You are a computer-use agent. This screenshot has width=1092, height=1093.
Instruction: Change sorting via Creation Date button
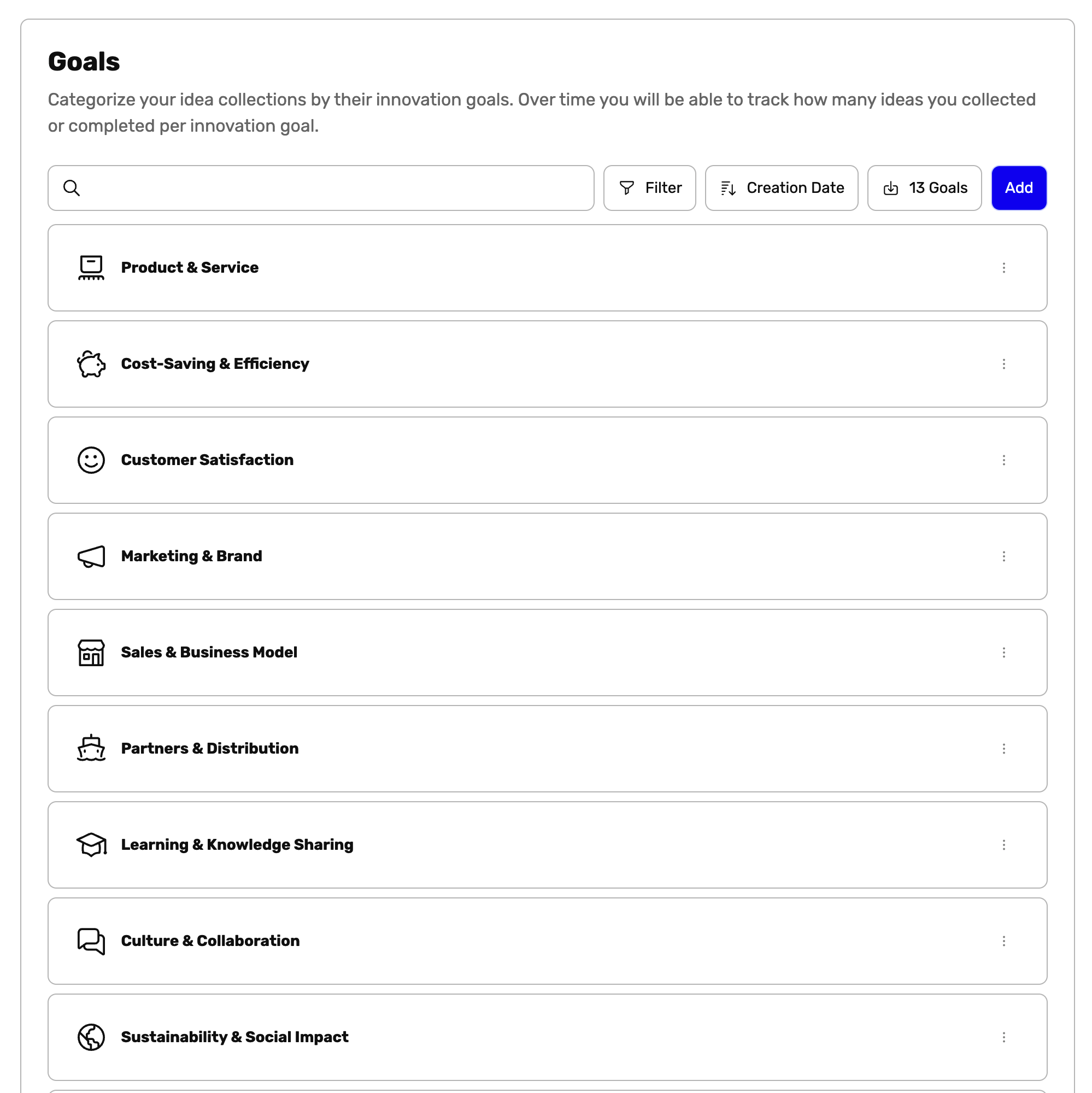[x=781, y=188]
